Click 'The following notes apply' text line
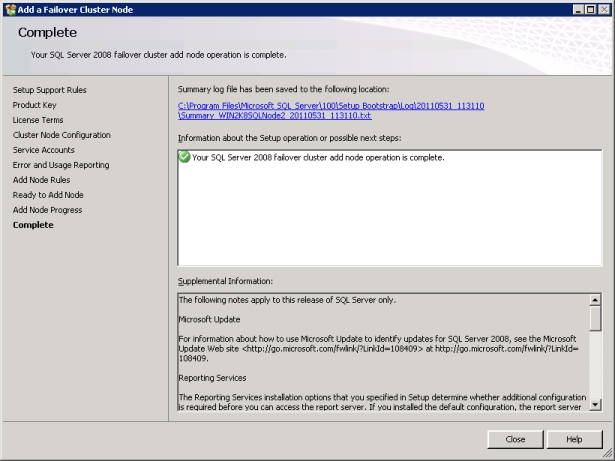The height and width of the screenshot is (461, 615). 287,300
